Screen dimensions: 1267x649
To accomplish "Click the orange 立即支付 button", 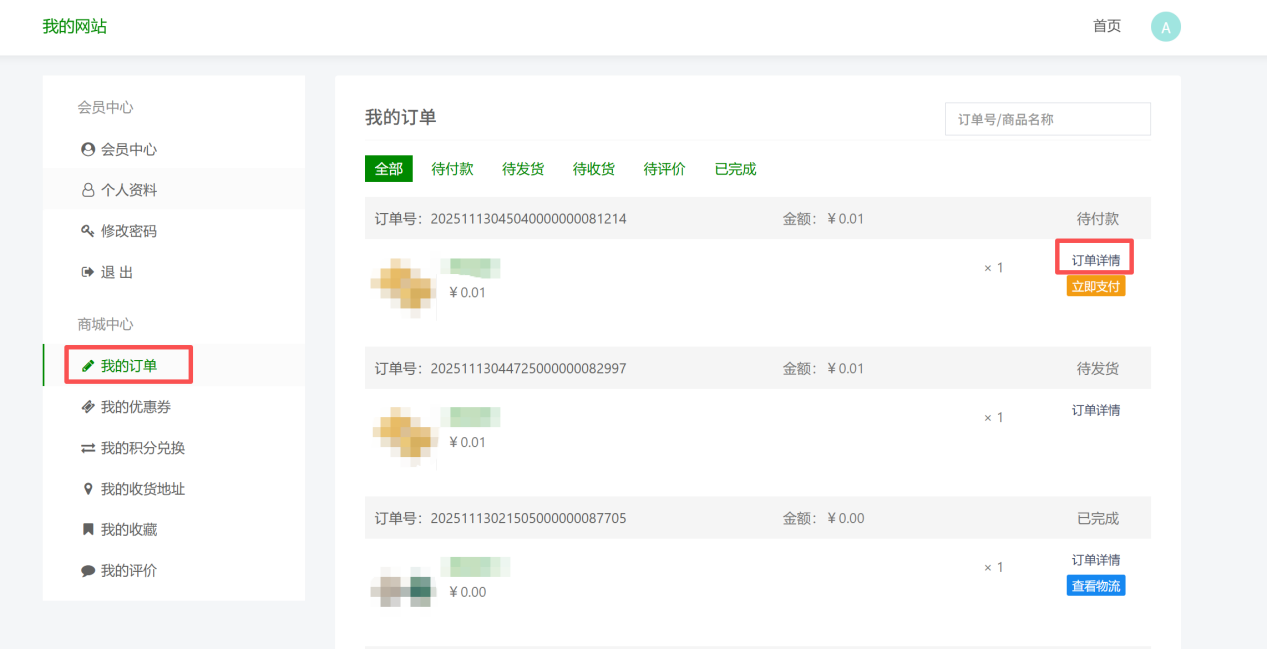I will point(1096,286).
